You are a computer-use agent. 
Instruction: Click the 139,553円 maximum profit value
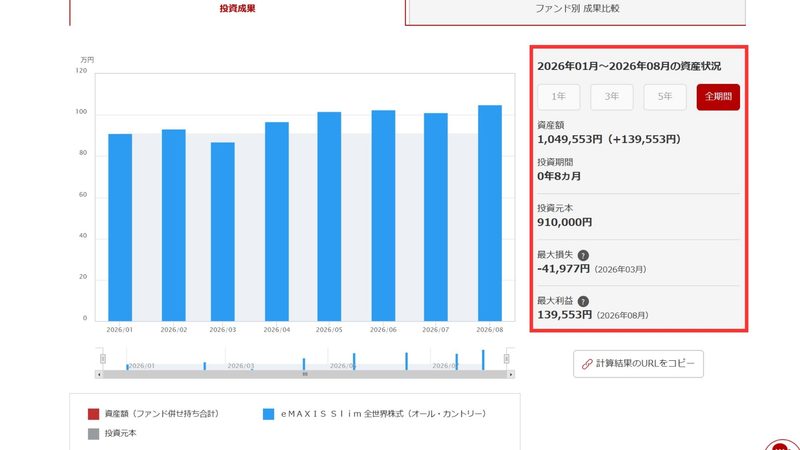coord(565,315)
